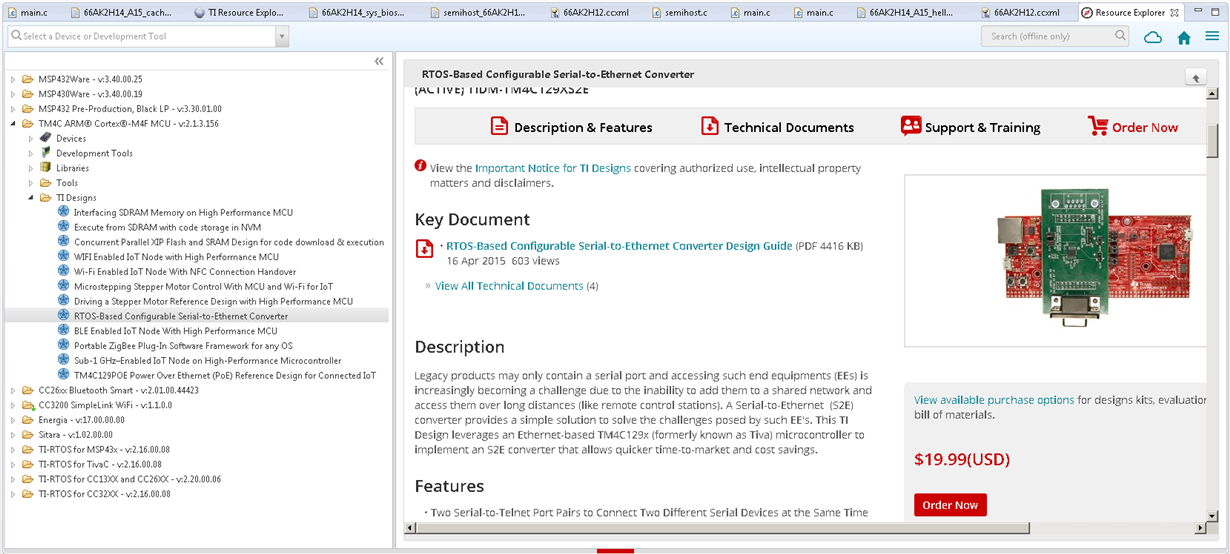Click the Key Document PDF icon
The width and height of the screenshot is (1230, 554).
pos(424,248)
